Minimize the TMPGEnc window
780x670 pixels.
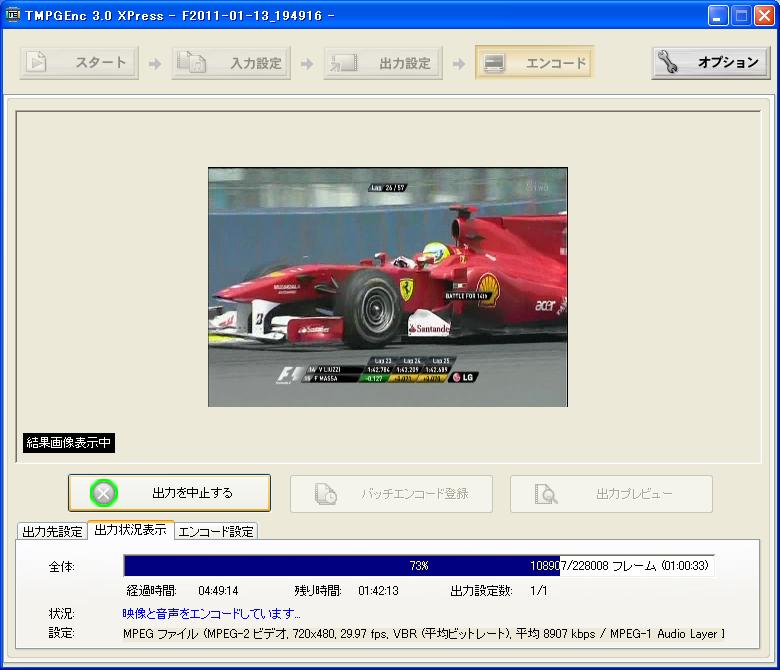tap(719, 15)
